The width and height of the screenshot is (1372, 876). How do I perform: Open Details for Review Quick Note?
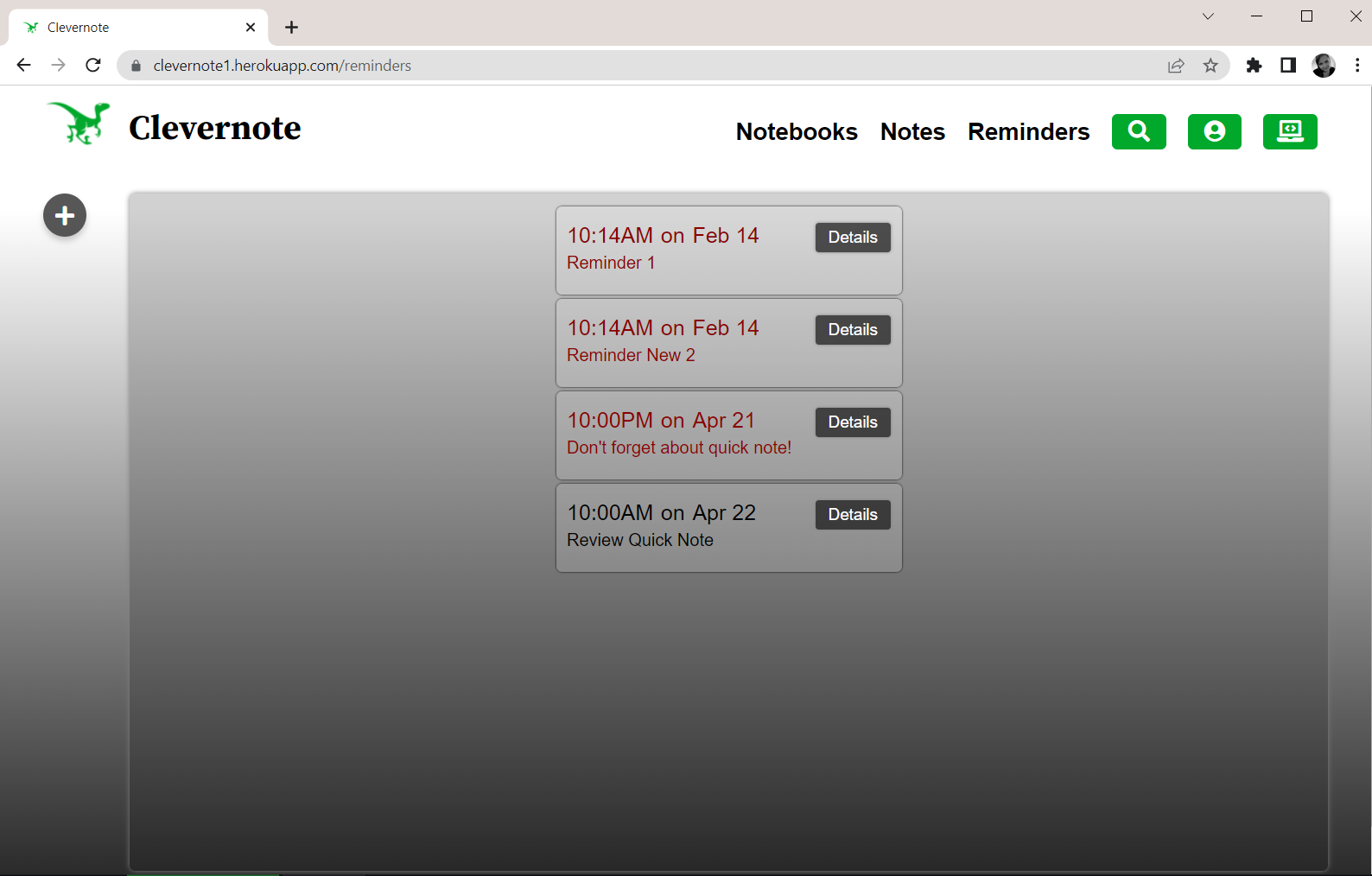pos(853,515)
